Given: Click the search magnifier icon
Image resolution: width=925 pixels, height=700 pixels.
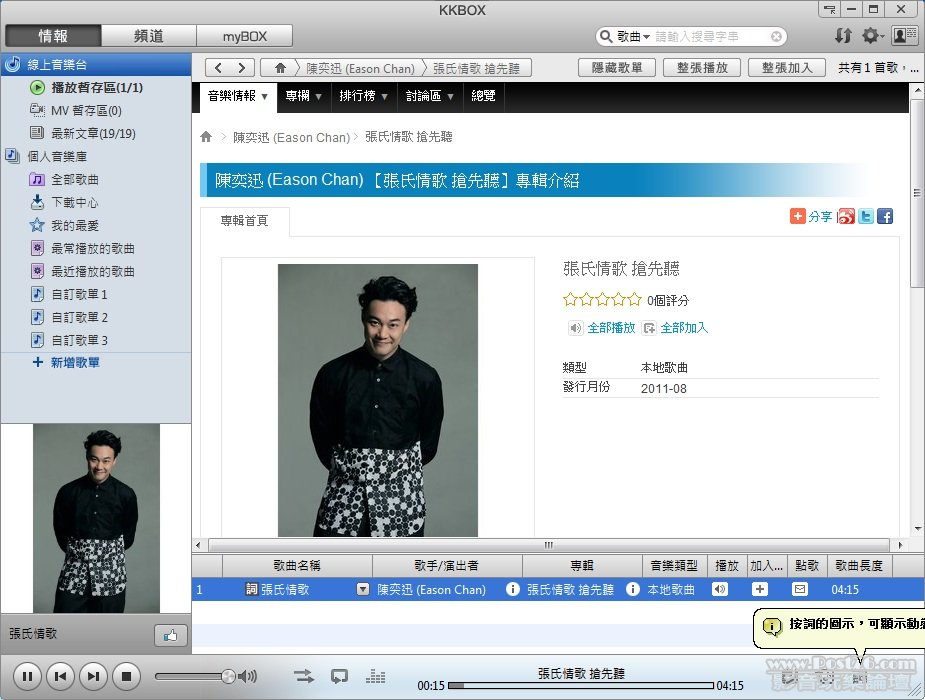Looking at the screenshot, I should pyautogui.click(x=606, y=37).
